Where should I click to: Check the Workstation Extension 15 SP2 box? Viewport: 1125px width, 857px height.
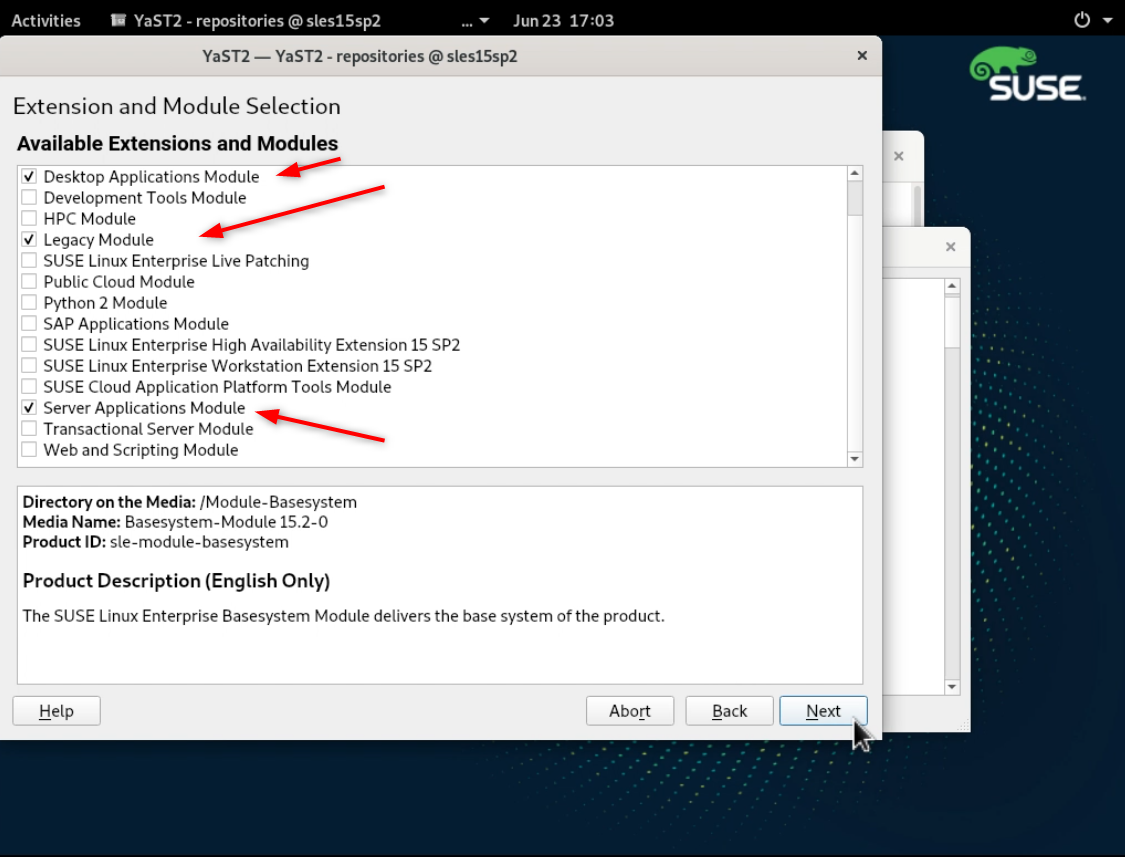point(29,365)
